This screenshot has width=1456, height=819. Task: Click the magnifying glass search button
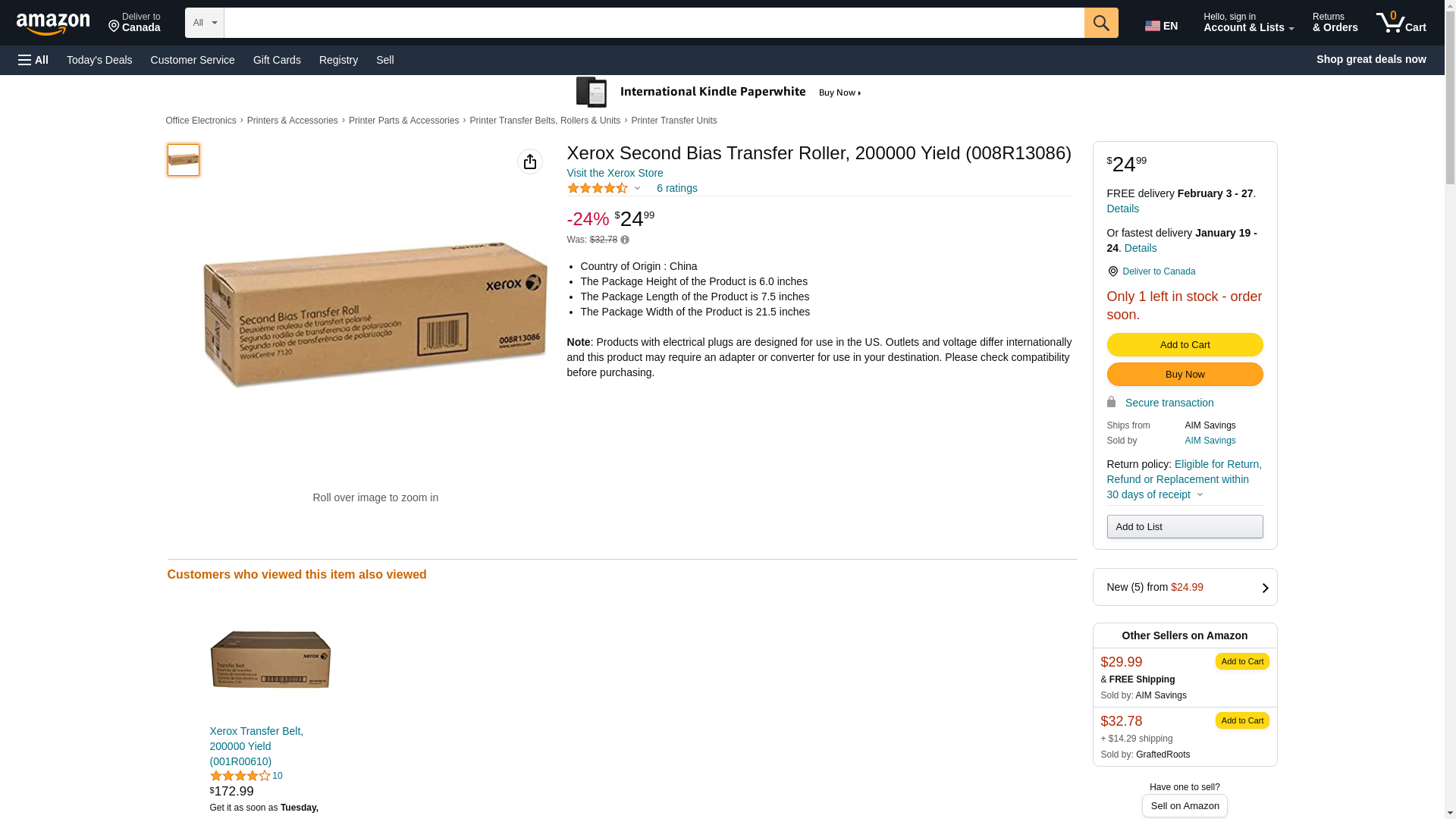(1101, 23)
